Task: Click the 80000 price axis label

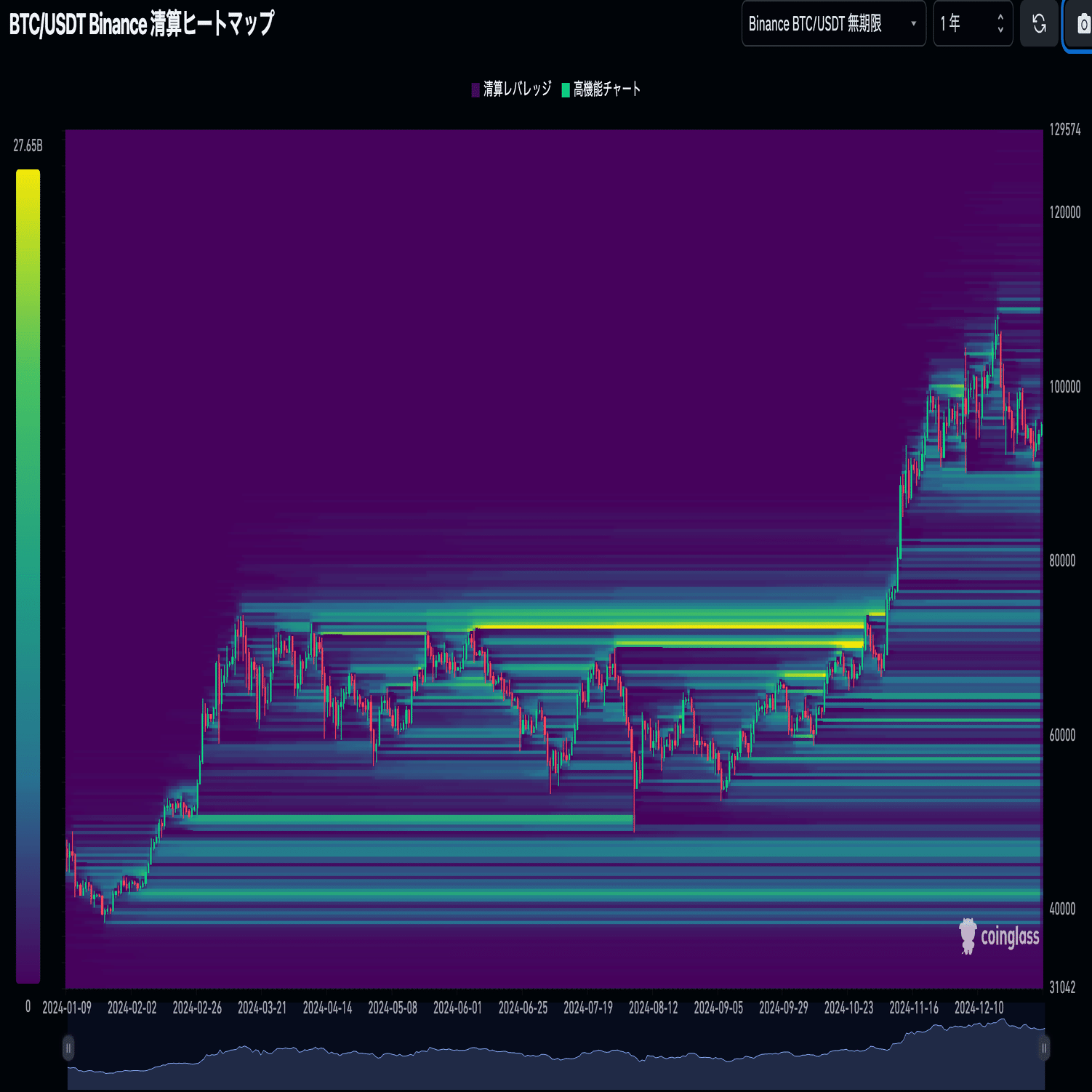Action: [1062, 561]
